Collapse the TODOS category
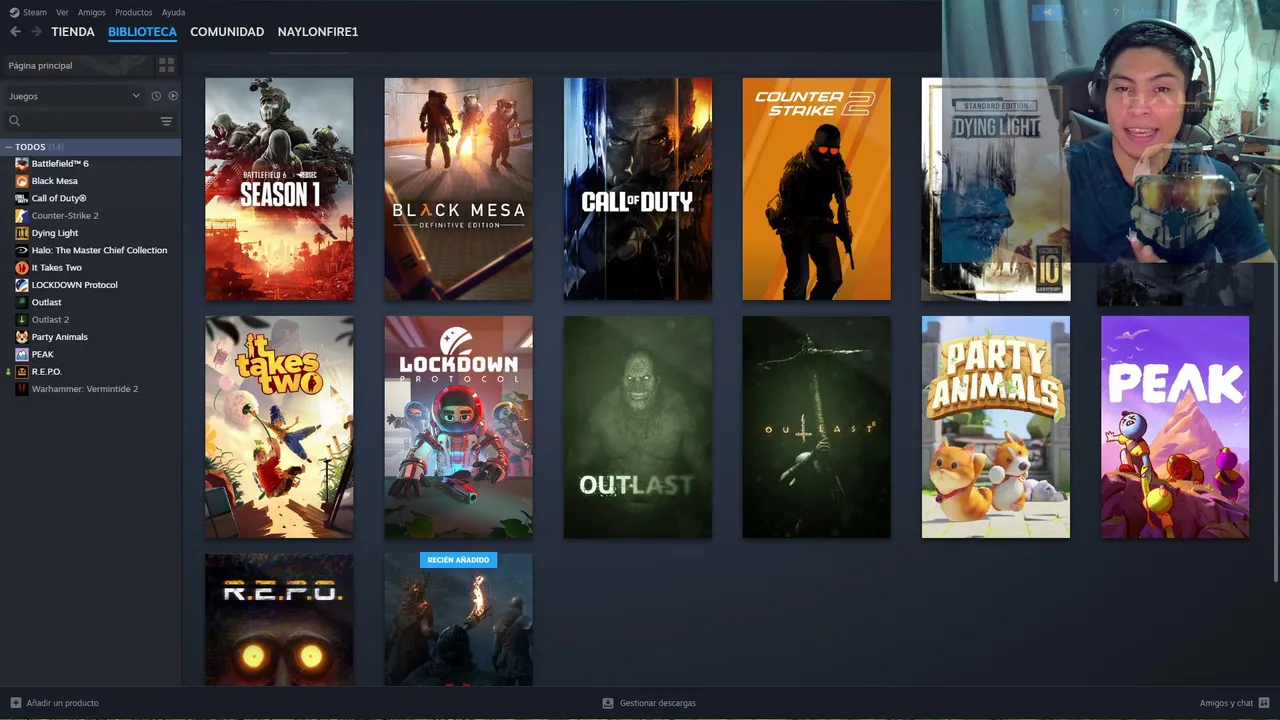 8,147
